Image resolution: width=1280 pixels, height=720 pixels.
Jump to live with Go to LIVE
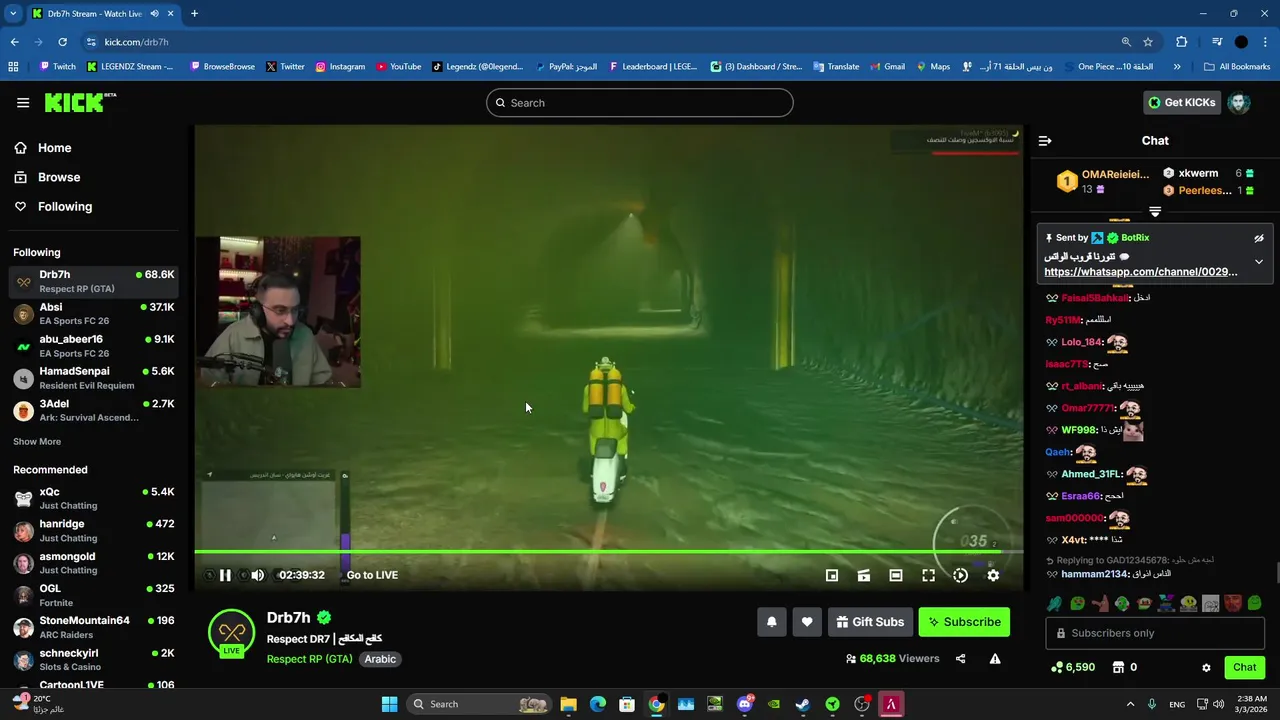point(372,575)
